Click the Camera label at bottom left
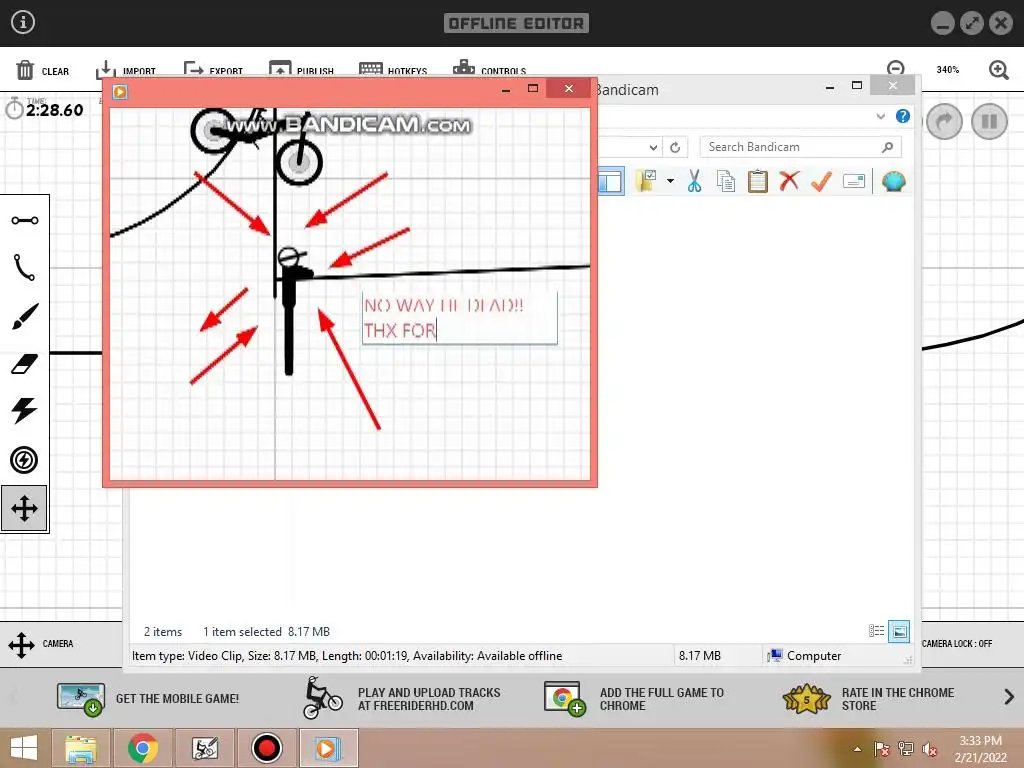This screenshot has height=768, width=1024. (58, 644)
